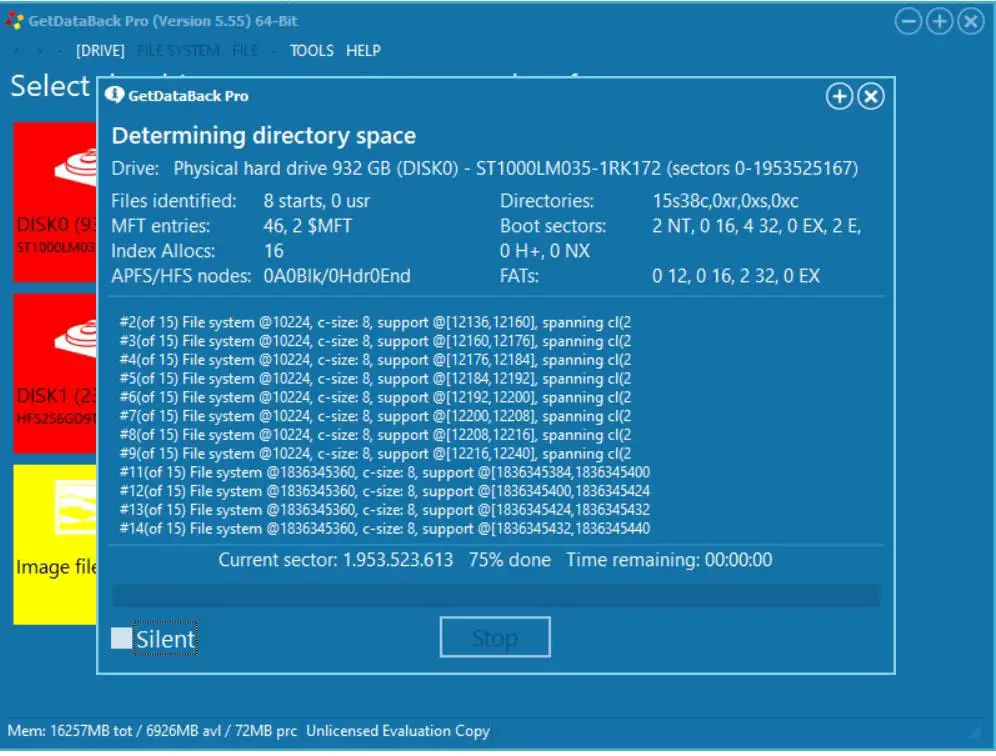
Task: Open the FILE SYSTEM menu
Action: point(178,51)
